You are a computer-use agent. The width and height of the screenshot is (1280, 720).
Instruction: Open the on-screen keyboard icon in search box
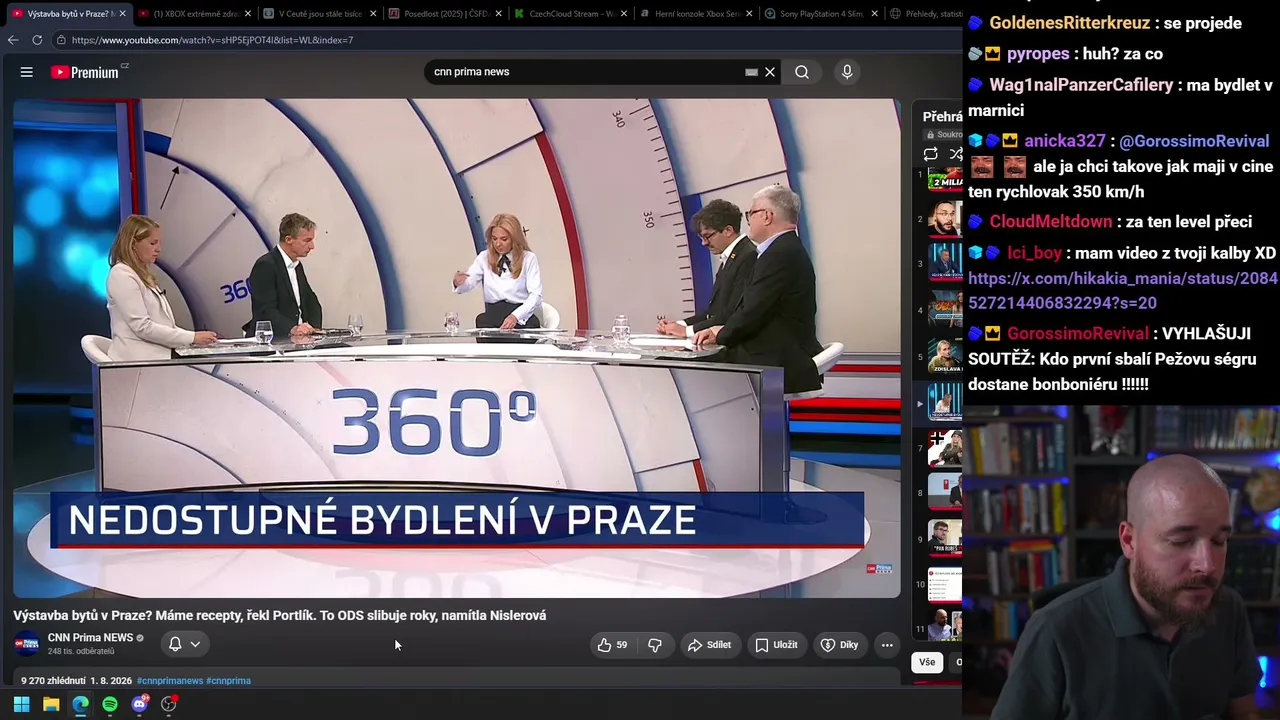click(751, 72)
